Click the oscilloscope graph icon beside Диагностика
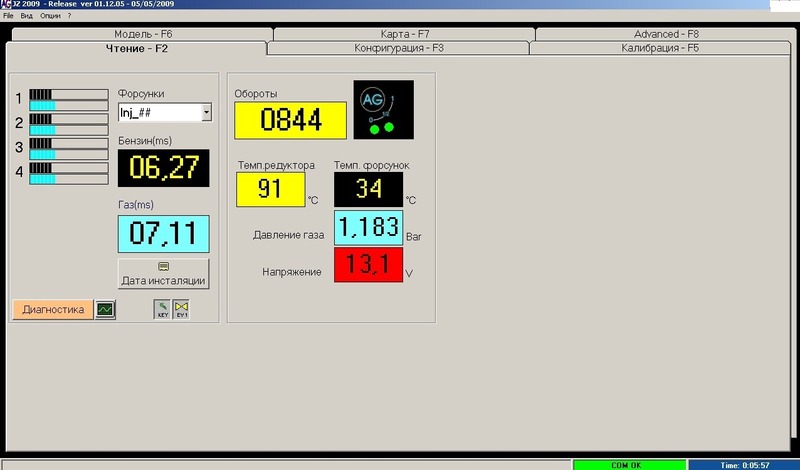The width and height of the screenshot is (800, 470). click(105, 310)
